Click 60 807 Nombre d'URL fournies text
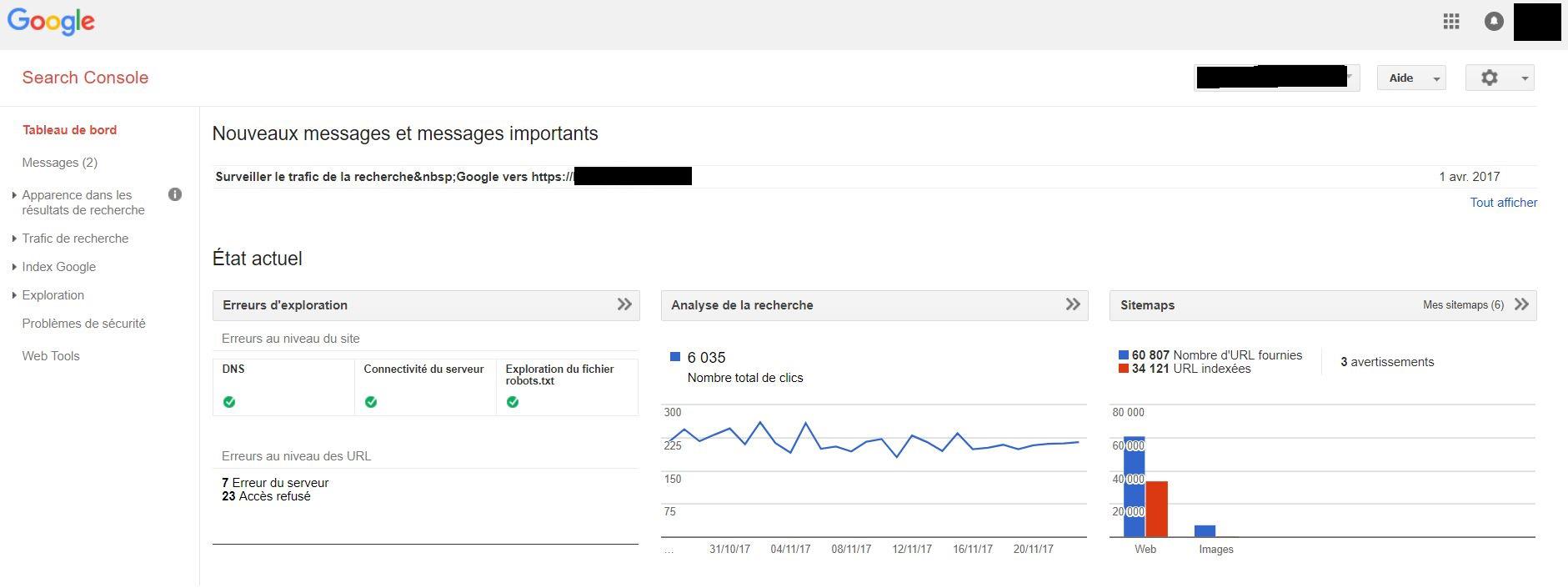Image resolution: width=1568 pixels, height=588 pixels. pos(1217,355)
